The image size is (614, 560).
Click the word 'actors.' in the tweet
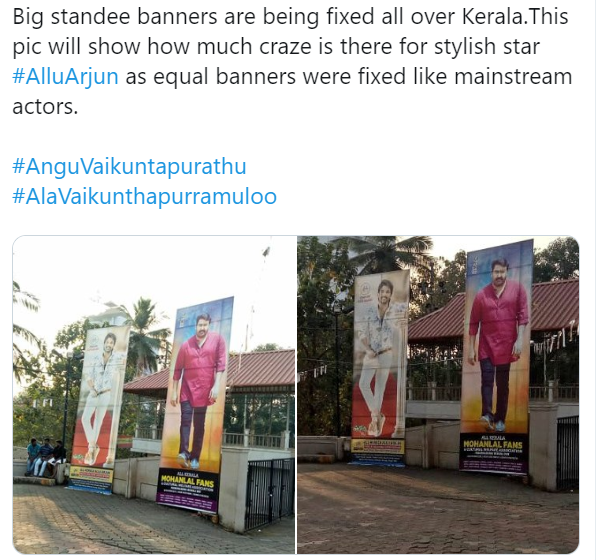tap(45, 107)
